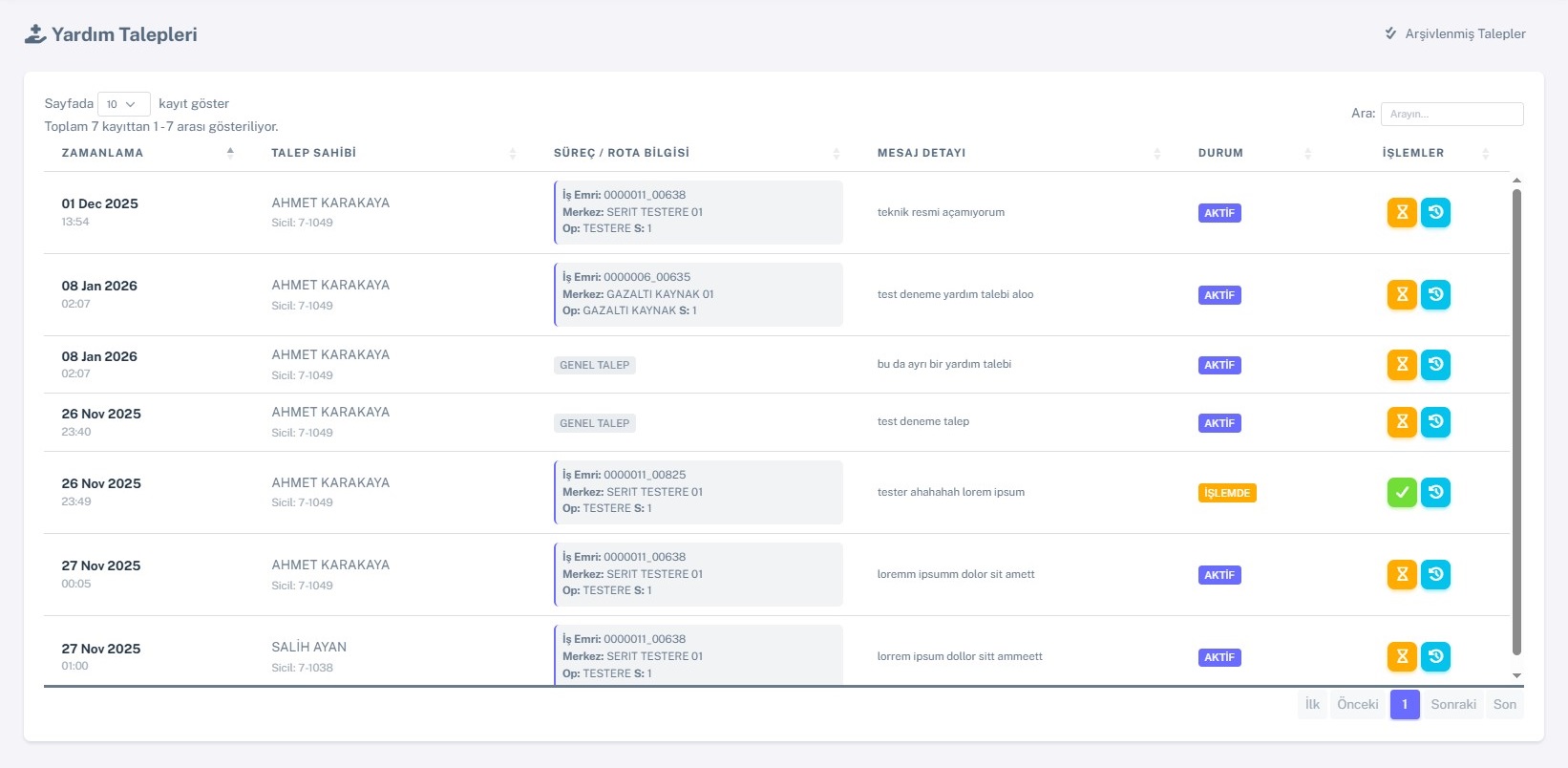This screenshot has width=1568, height=768.
Task: Click hourglass icon for 01 Dec 2025 request
Action: 1401,212
